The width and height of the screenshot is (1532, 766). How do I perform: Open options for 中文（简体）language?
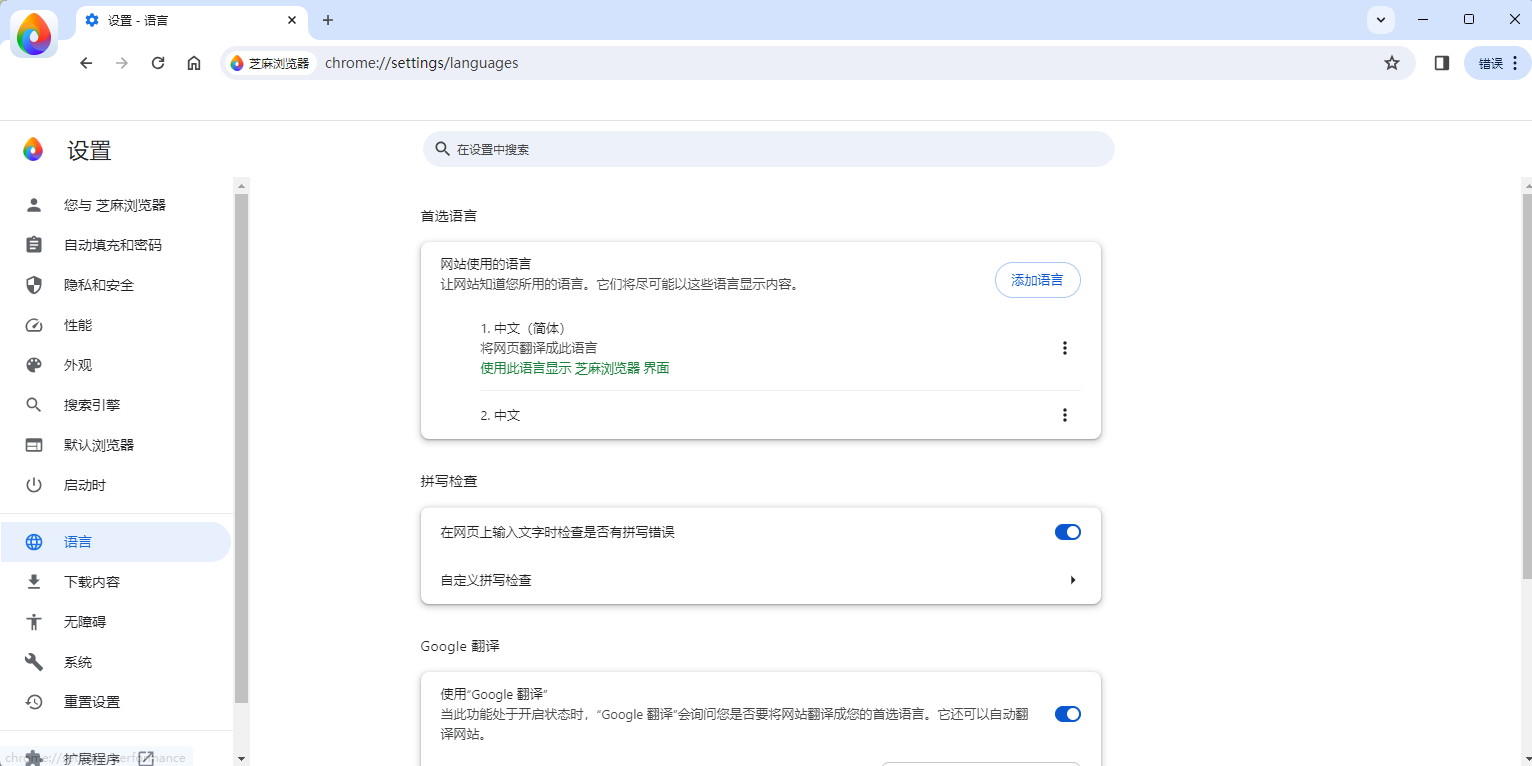pyautogui.click(x=1064, y=348)
